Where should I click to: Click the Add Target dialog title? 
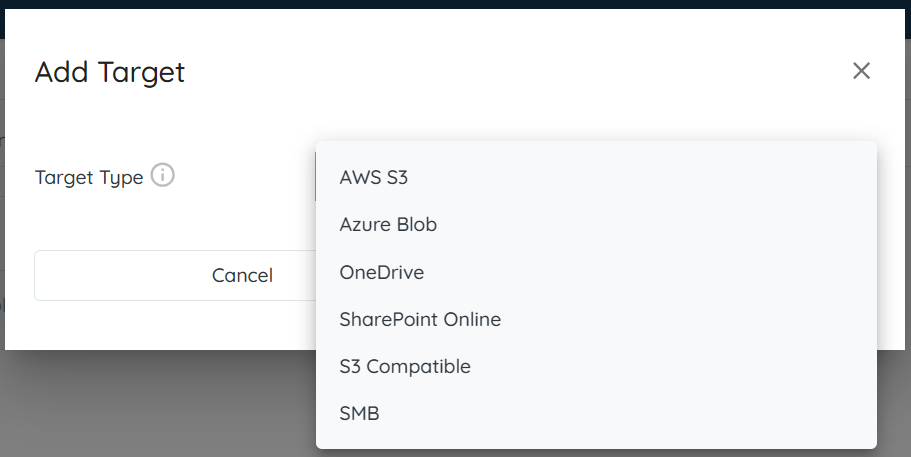click(110, 72)
